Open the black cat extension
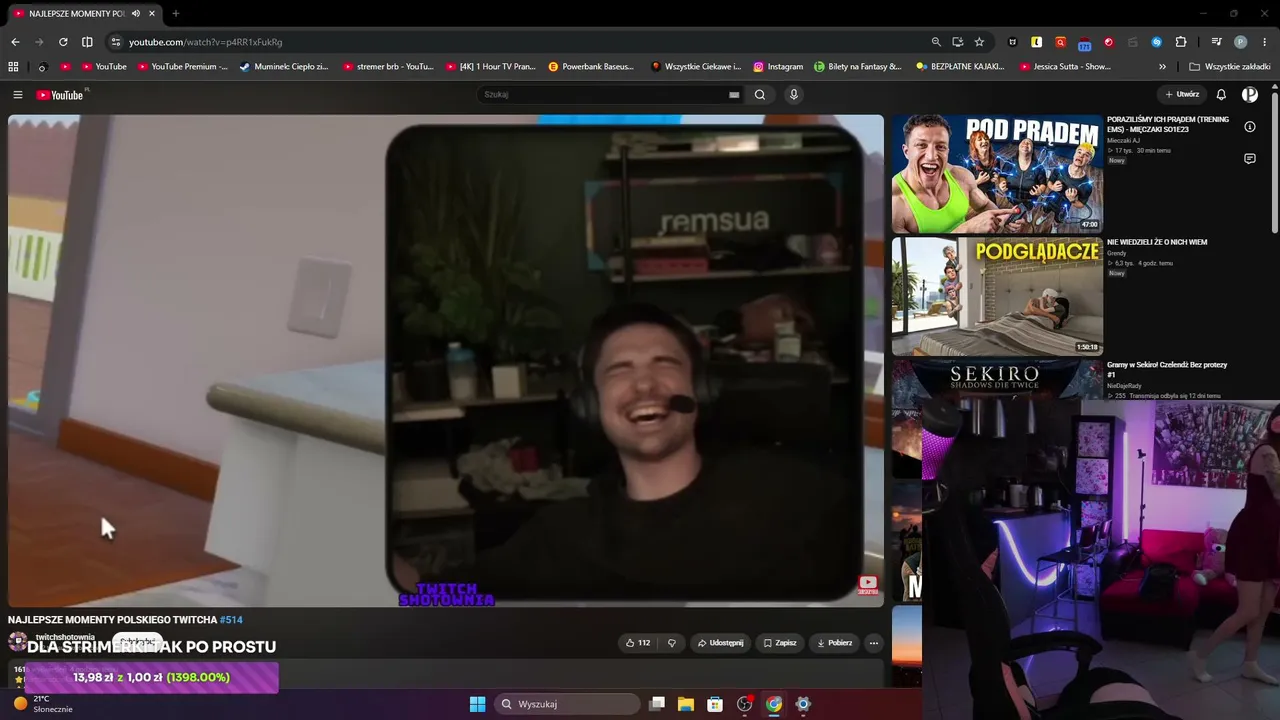Viewport: 1280px width, 720px height. 1013,42
